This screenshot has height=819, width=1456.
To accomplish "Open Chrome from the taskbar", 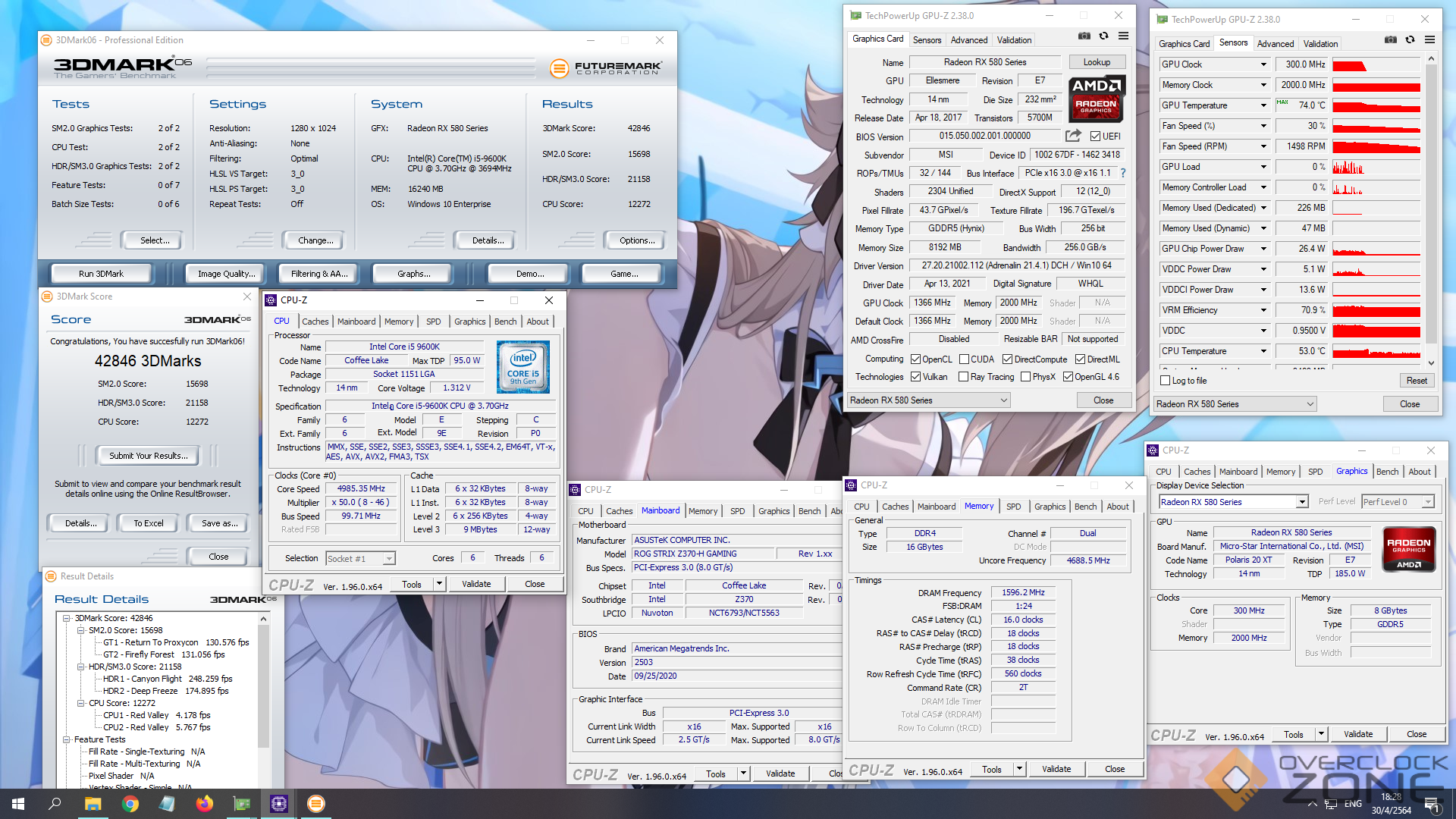I will (x=130, y=804).
